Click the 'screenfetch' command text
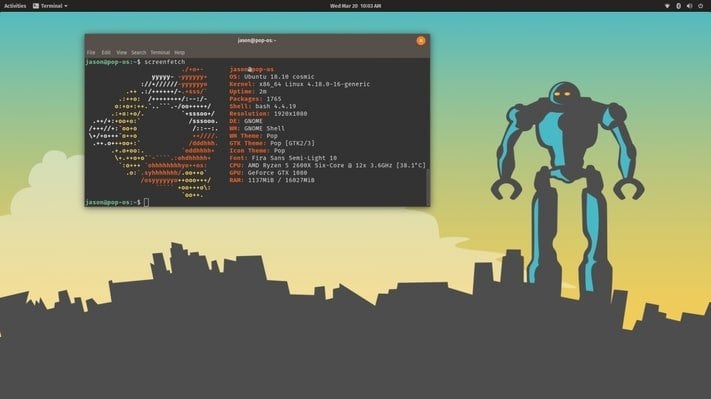Image resolution: width=711 pixels, height=399 pixels. [x=165, y=62]
